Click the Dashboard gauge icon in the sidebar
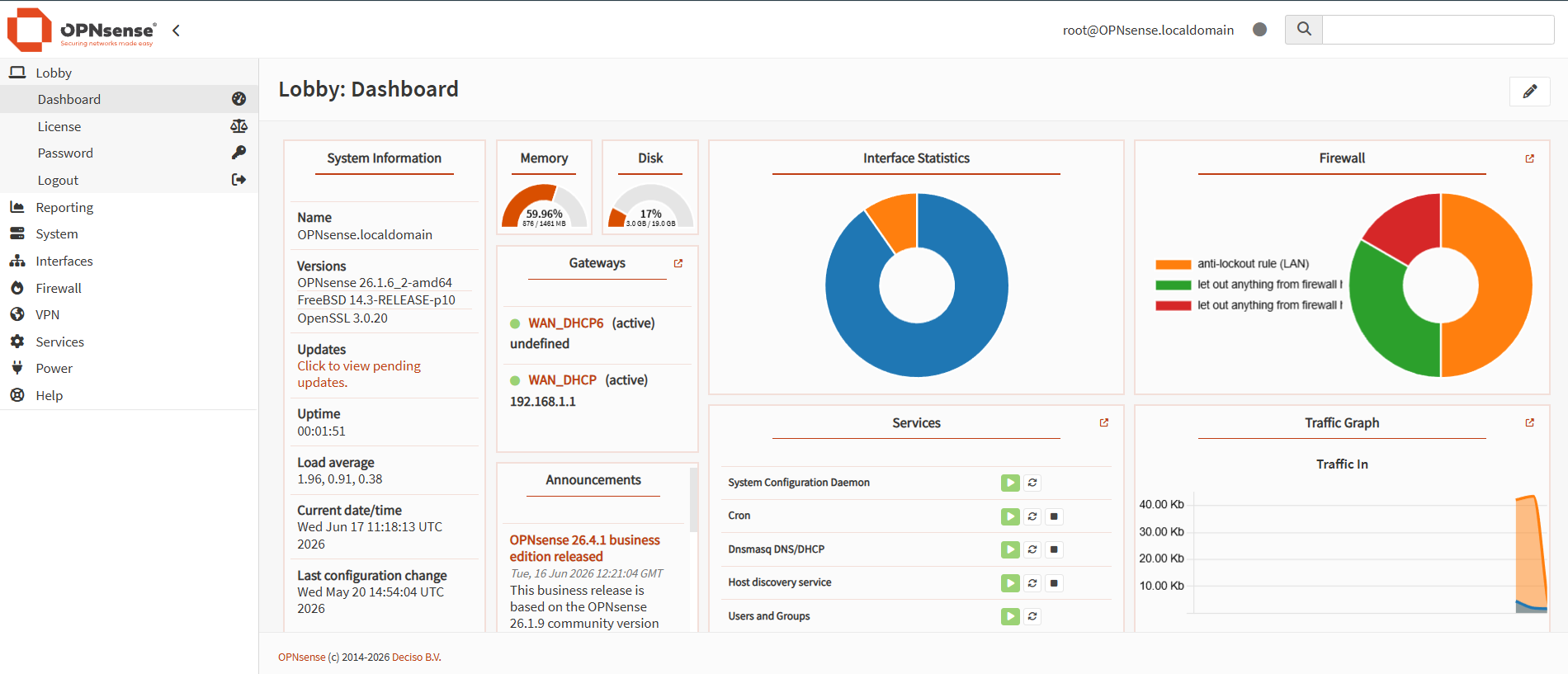Viewport: 1568px width, 674px height. [x=239, y=99]
